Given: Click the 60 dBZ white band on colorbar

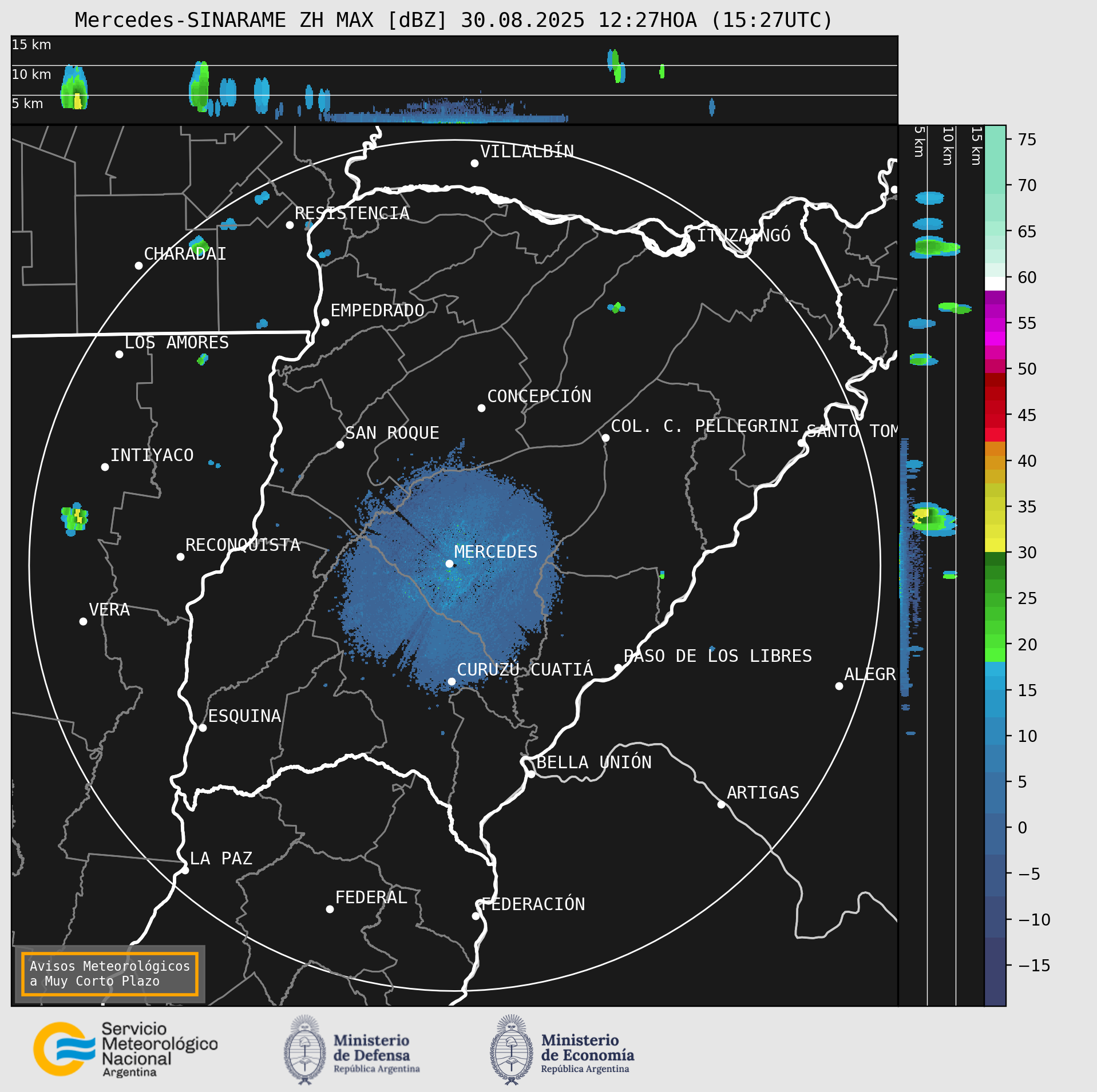Looking at the screenshot, I should click(995, 284).
